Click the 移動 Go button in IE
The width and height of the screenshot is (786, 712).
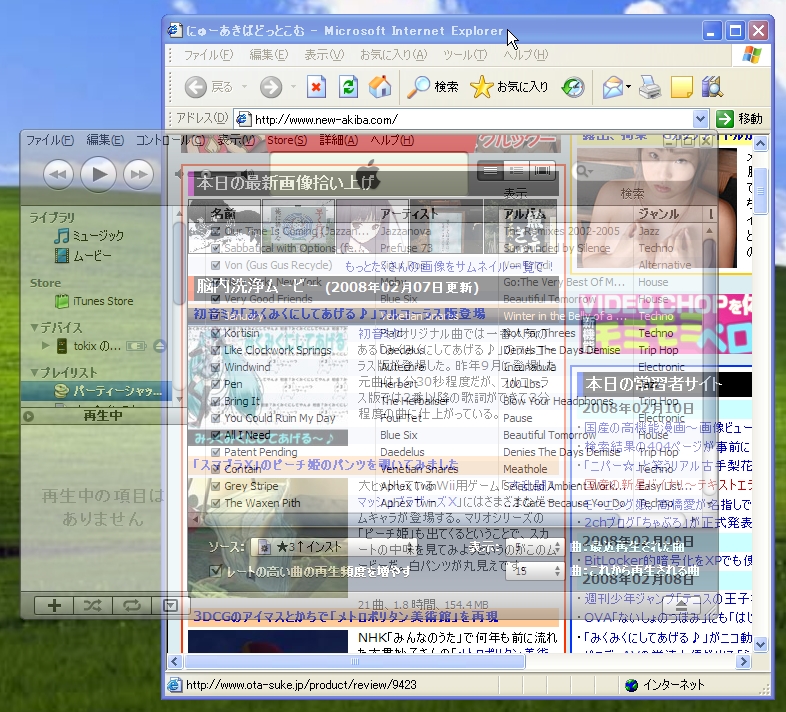740,119
